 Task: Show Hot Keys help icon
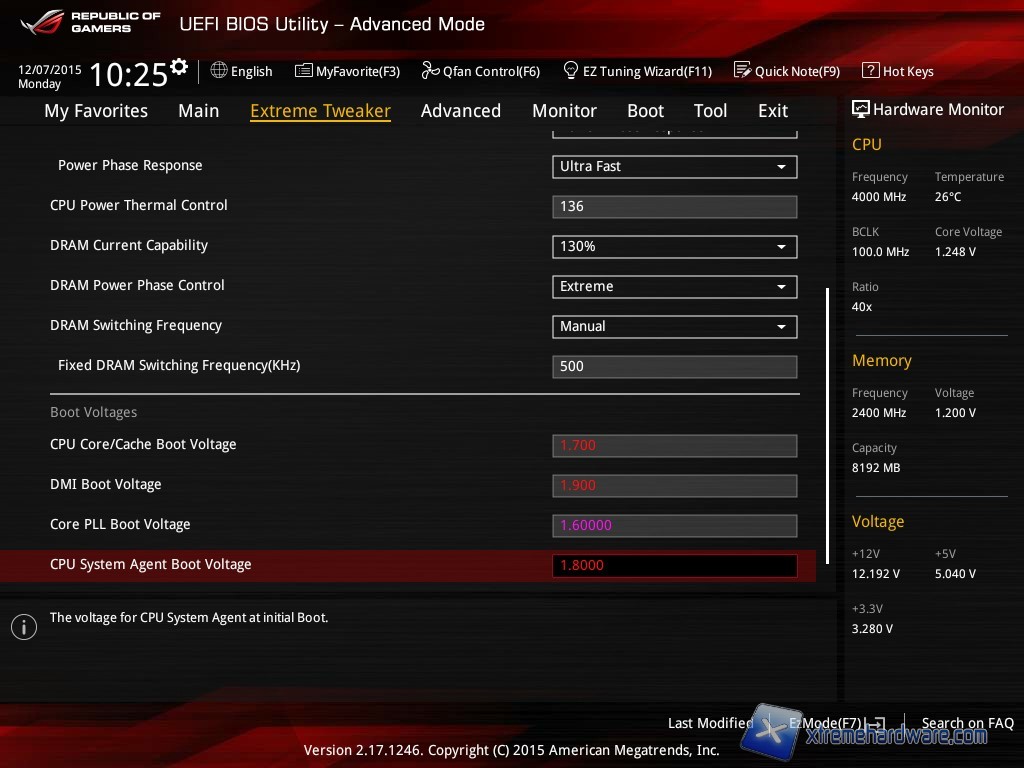point(870,71)
